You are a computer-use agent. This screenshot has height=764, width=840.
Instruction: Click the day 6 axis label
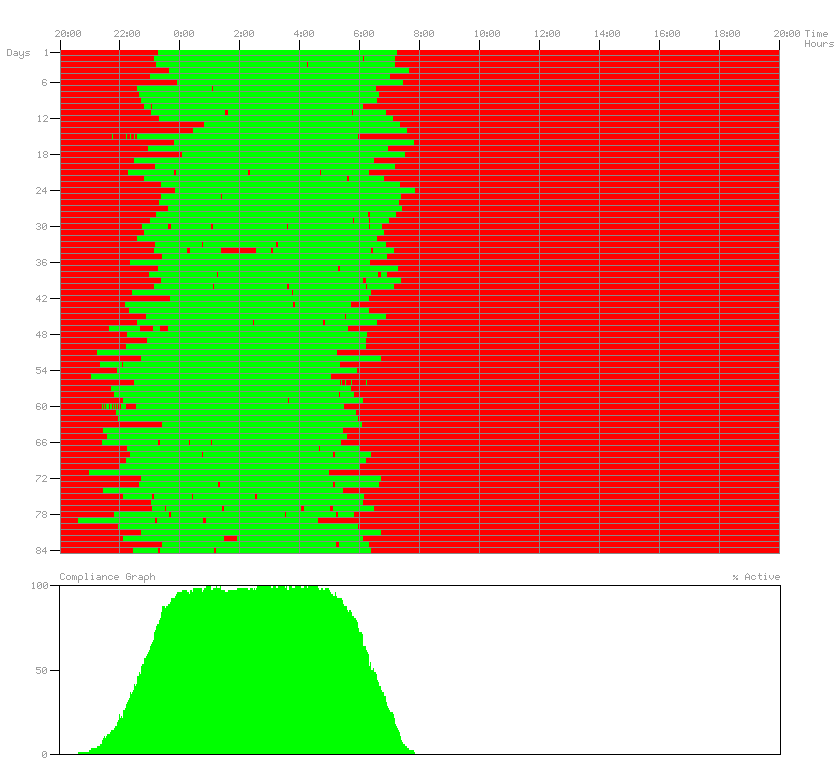(45, 83)
